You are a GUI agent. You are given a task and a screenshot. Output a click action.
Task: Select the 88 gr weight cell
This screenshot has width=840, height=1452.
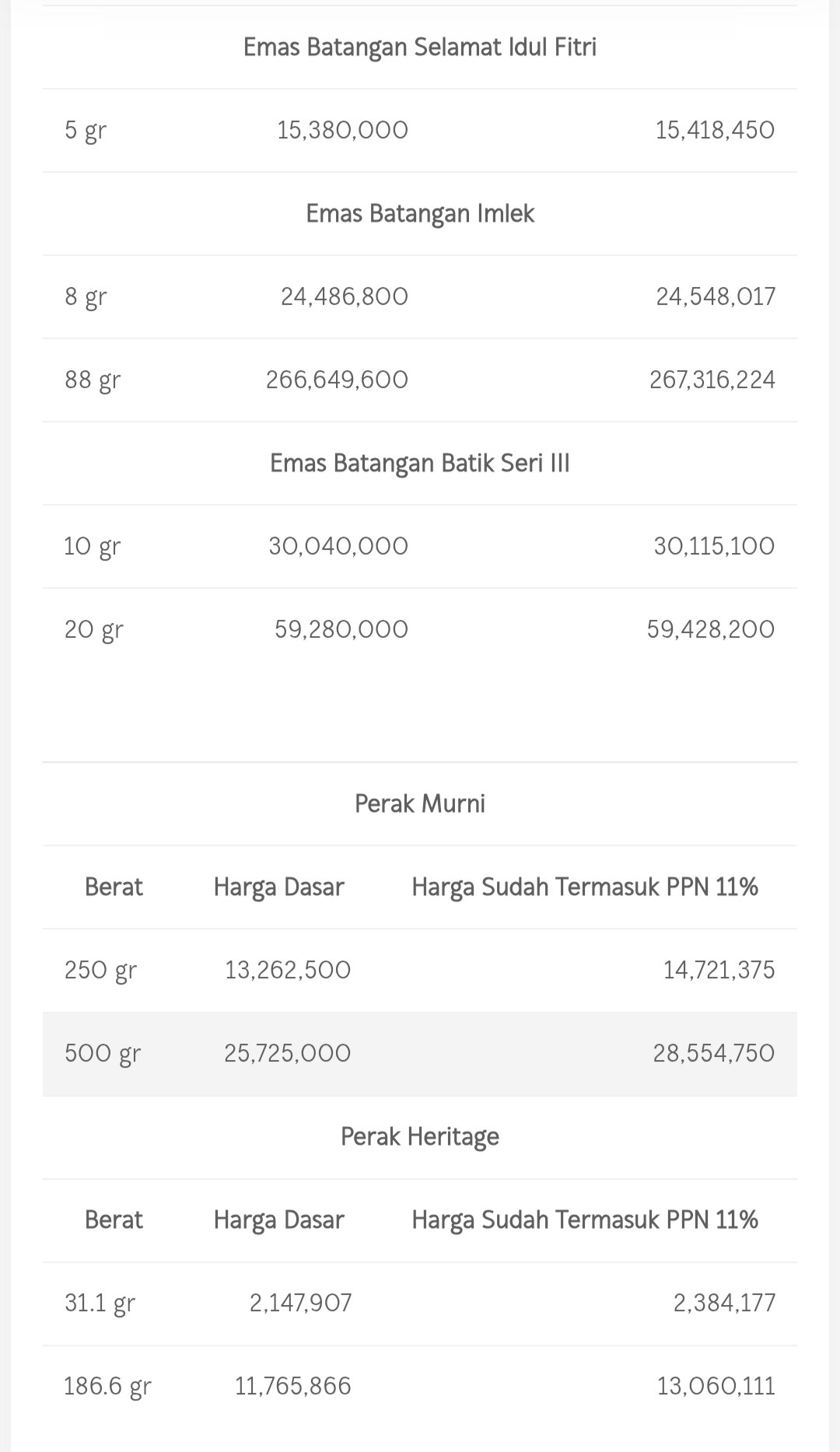pos(93,380)
